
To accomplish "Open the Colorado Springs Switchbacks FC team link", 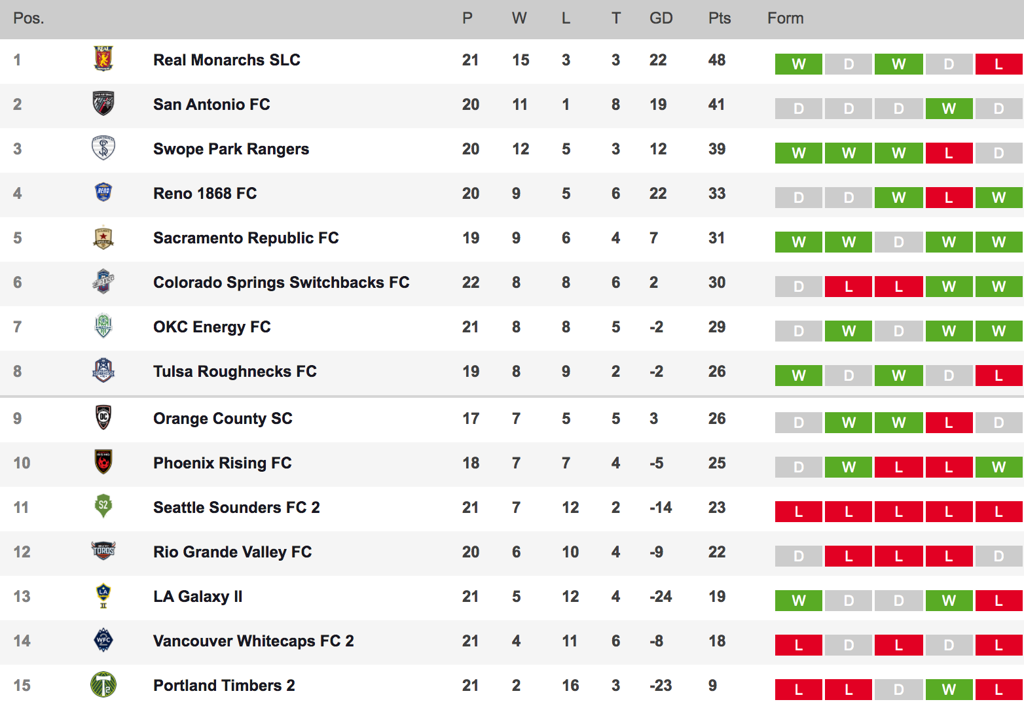I will [281, 282].
